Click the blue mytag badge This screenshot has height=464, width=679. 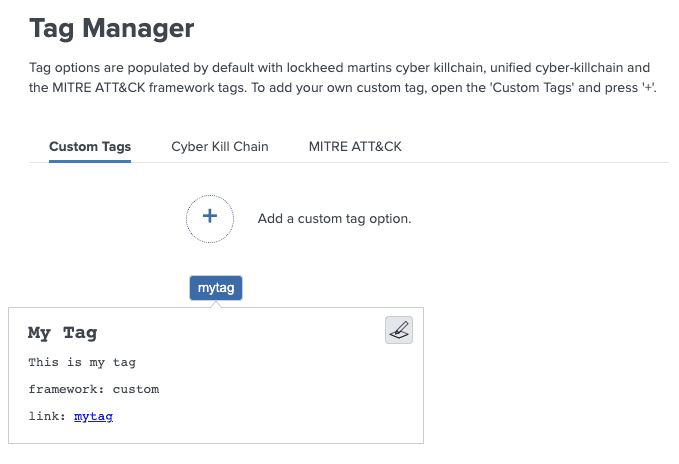(216, 288)
